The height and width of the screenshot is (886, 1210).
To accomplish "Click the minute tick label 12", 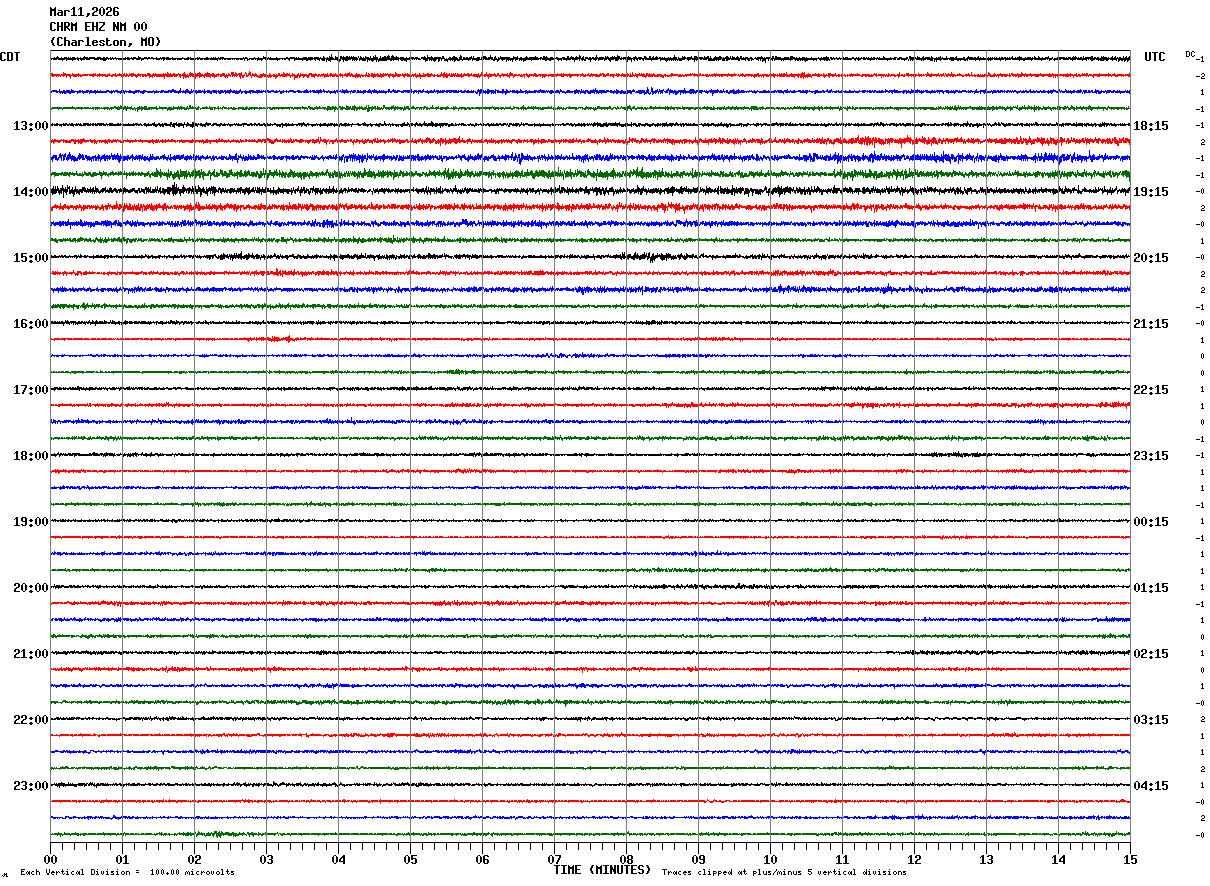I will pyautogui.click(x=914, y=859).
